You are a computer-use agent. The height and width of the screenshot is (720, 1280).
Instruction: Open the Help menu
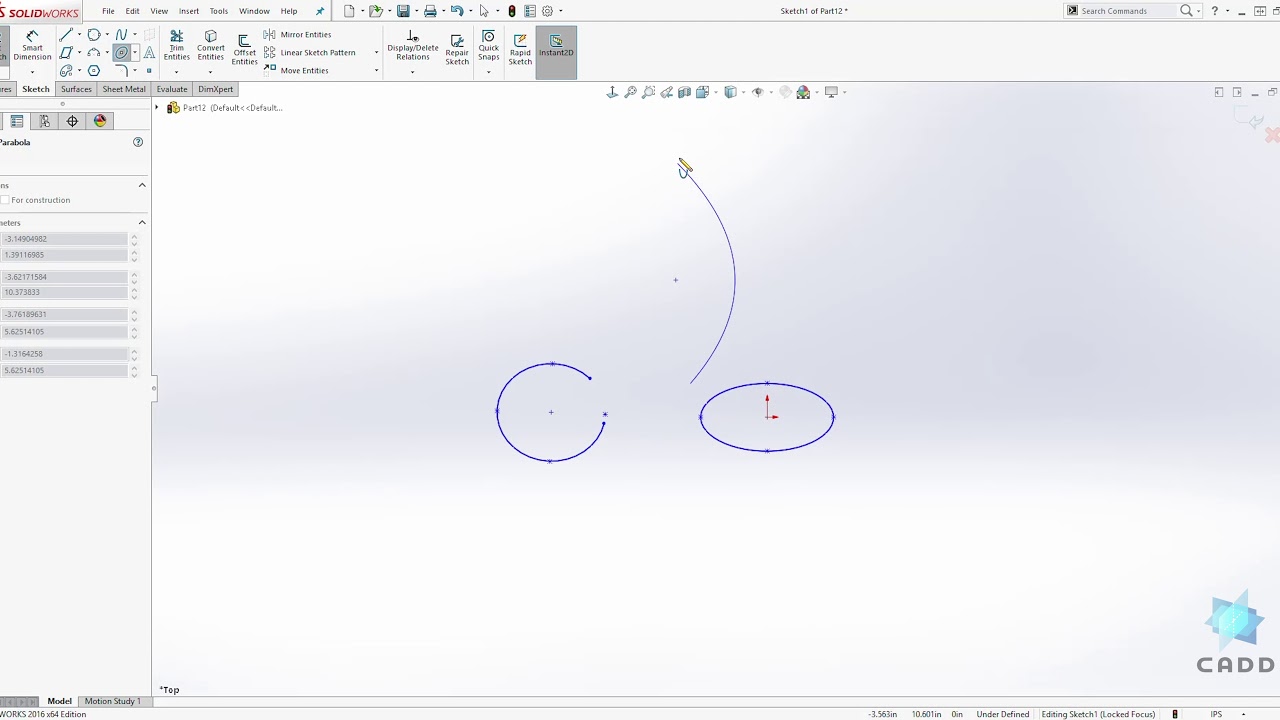[289, 11]
